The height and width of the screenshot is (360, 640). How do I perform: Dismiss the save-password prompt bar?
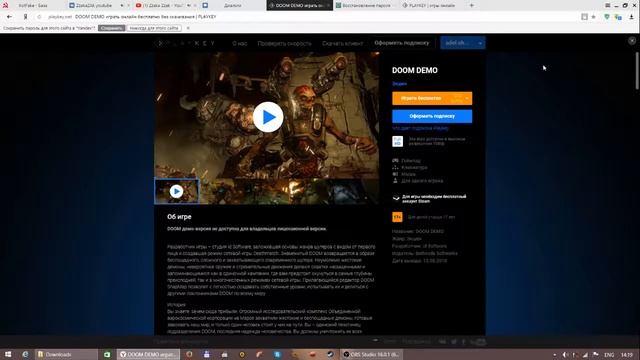pyautogui.click(x=188, y=28)
